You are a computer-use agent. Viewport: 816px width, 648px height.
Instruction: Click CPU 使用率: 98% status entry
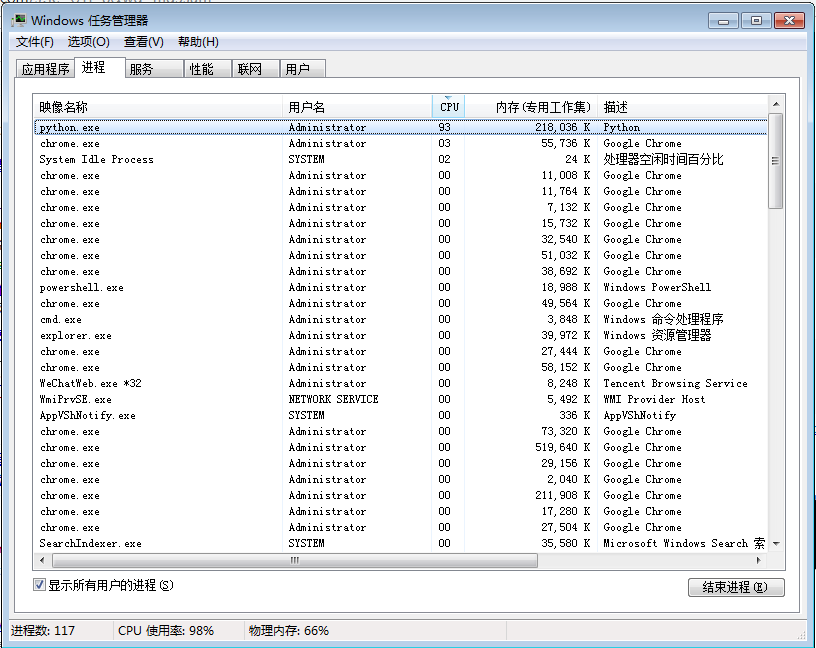pos(165,631)
